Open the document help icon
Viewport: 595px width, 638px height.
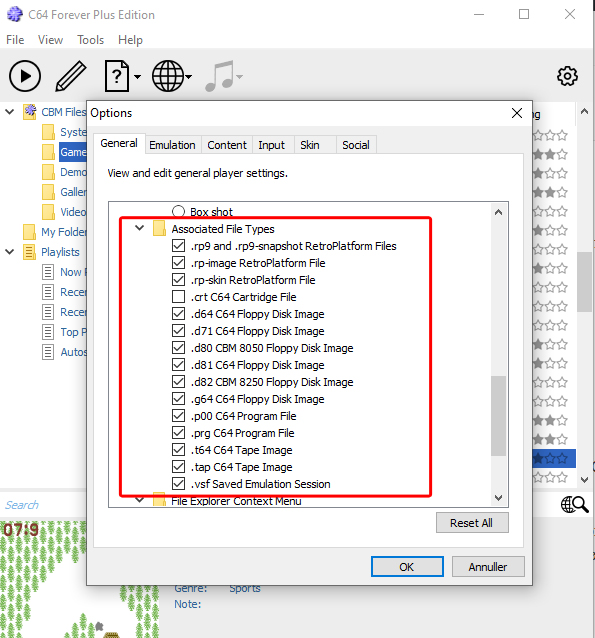click(x=117, y=76)
